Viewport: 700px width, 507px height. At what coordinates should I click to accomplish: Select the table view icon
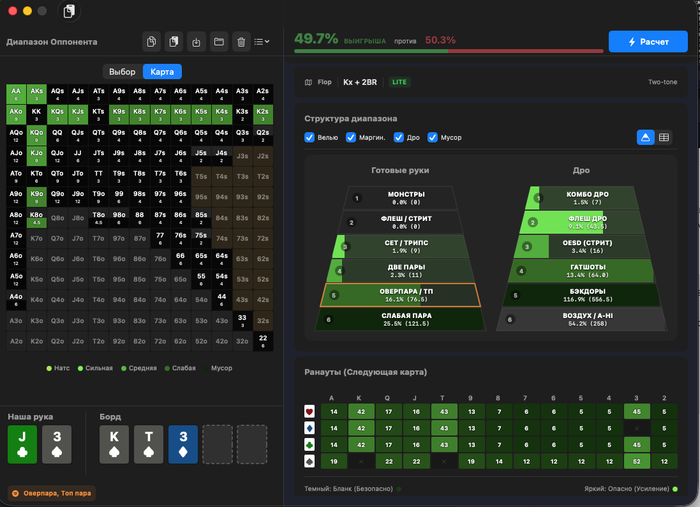[x=664, y=137]
